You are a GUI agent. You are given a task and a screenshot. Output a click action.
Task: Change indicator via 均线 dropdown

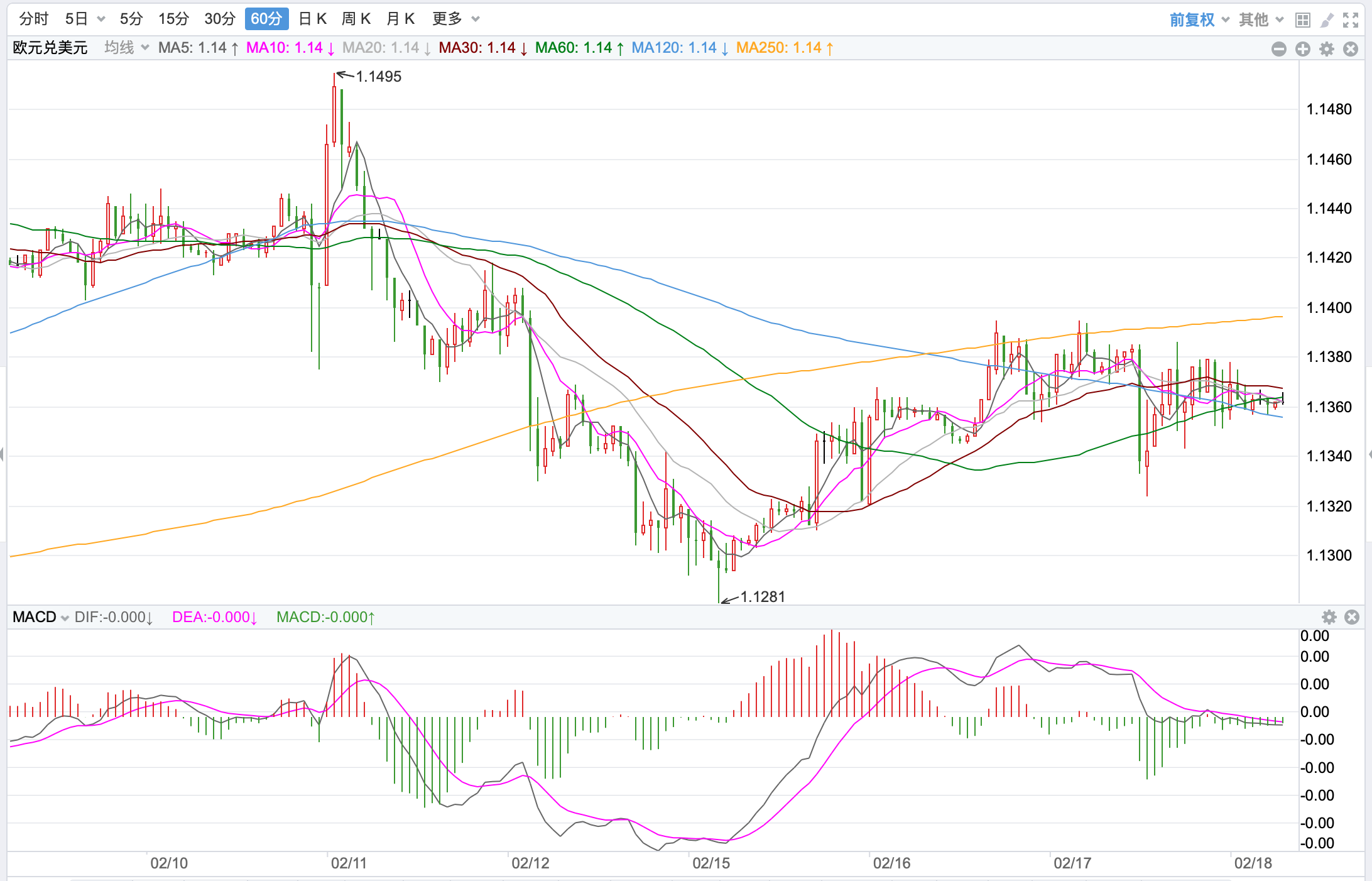126,48
